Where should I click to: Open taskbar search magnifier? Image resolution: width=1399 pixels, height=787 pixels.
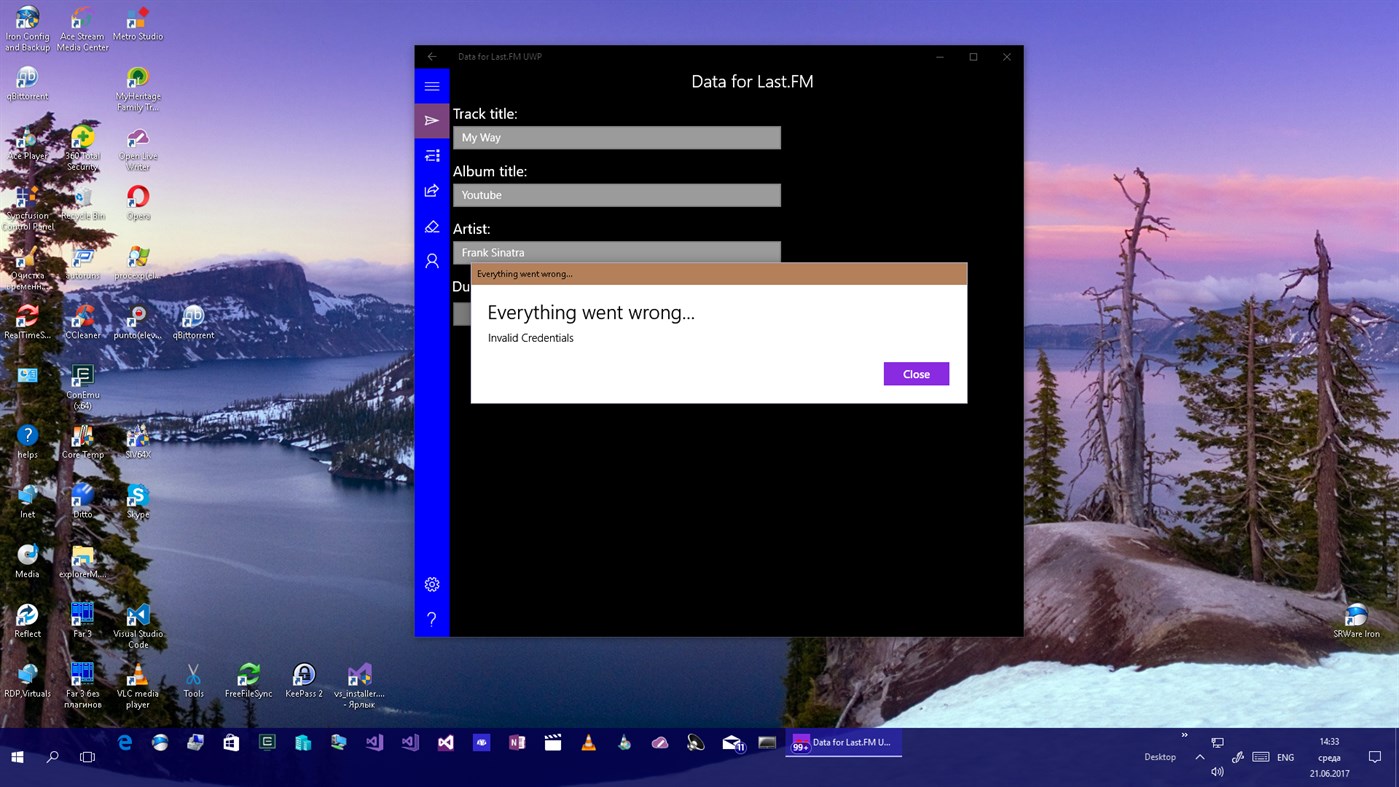[x=53, y=757]
